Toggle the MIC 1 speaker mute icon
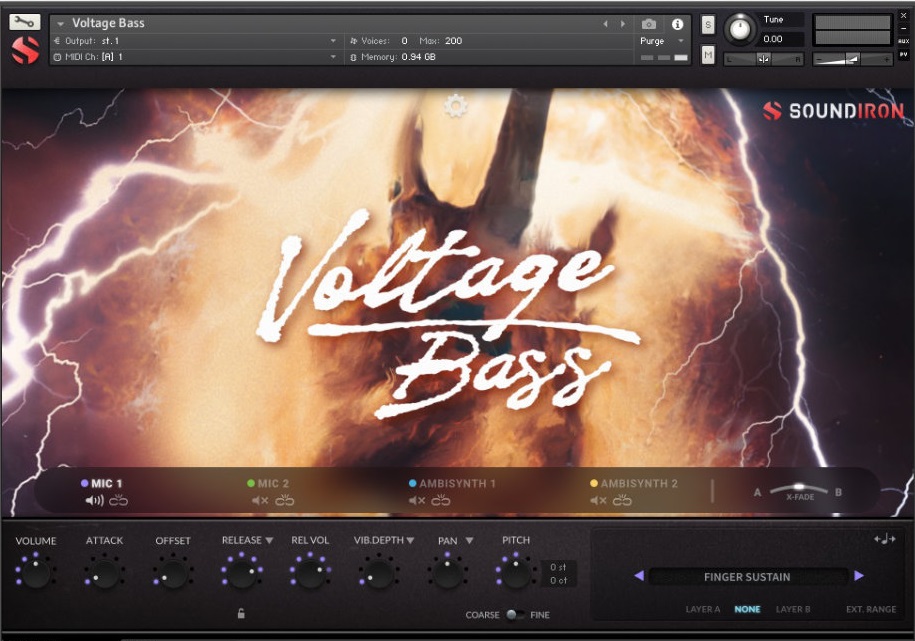Image resolution: width=915 pixels, height=641 pixels. [94, 500]
